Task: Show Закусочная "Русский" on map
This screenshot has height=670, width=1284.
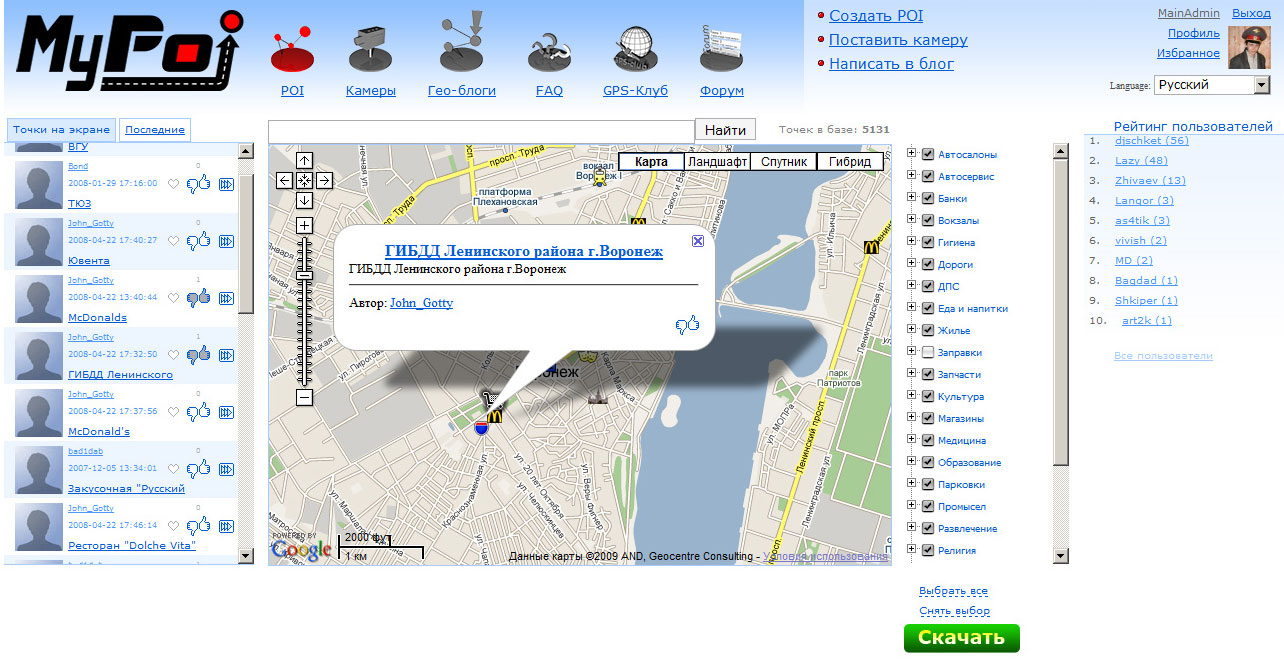Action: [x=226, y=468]
